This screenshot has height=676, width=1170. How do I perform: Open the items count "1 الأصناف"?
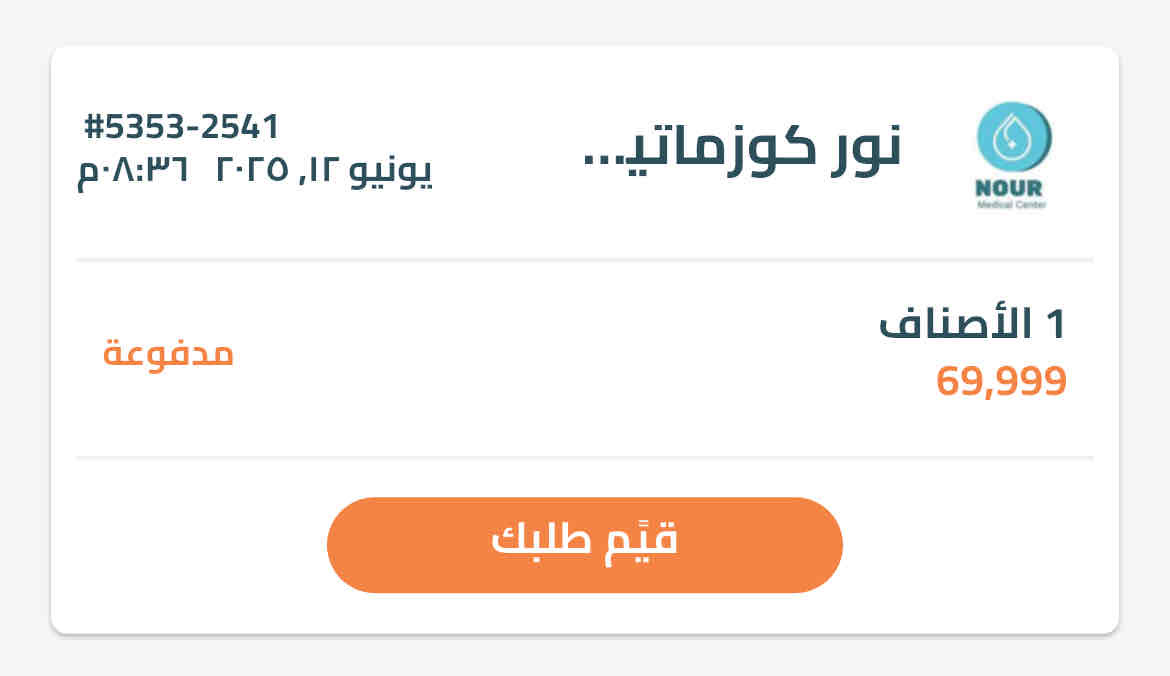[973, 324]
